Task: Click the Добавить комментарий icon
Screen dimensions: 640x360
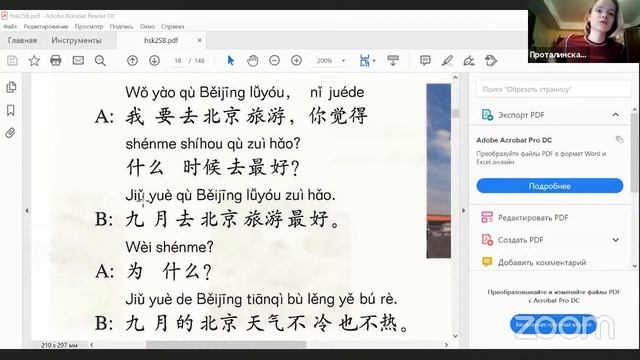Action: coord(487,262)
